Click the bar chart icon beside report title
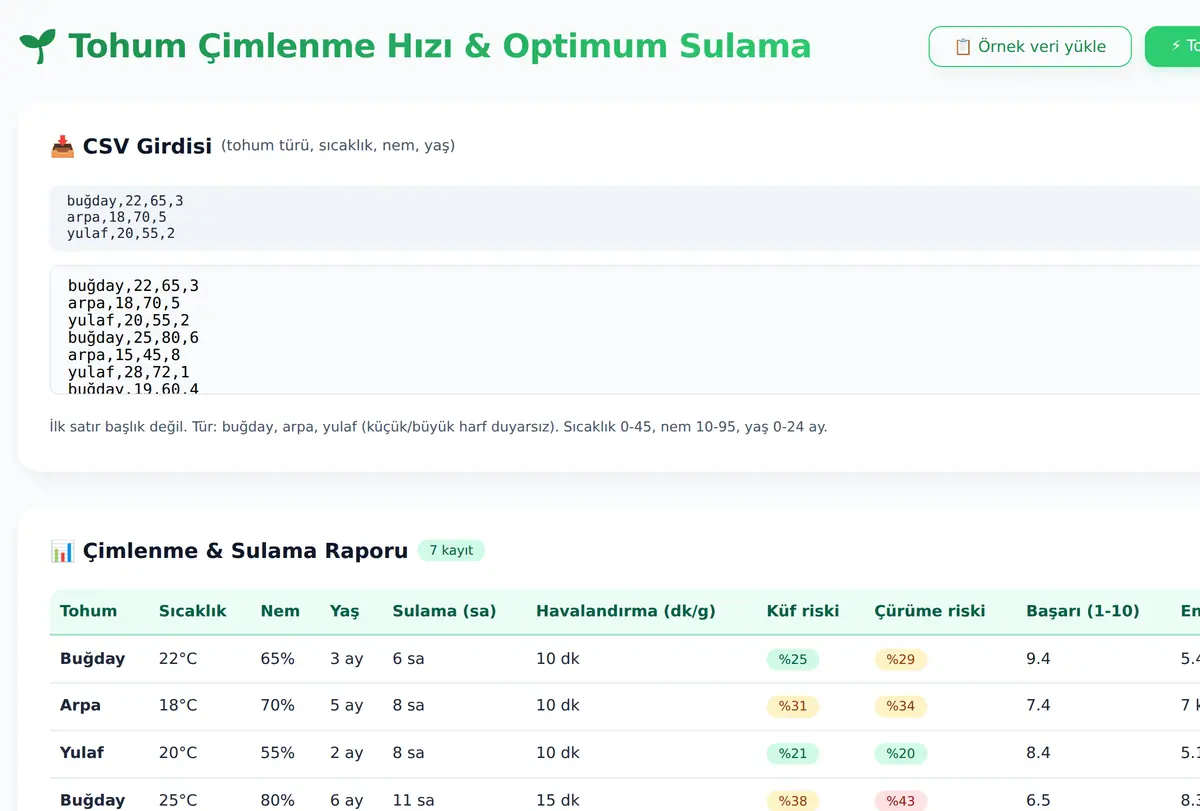 pos(62,551)
